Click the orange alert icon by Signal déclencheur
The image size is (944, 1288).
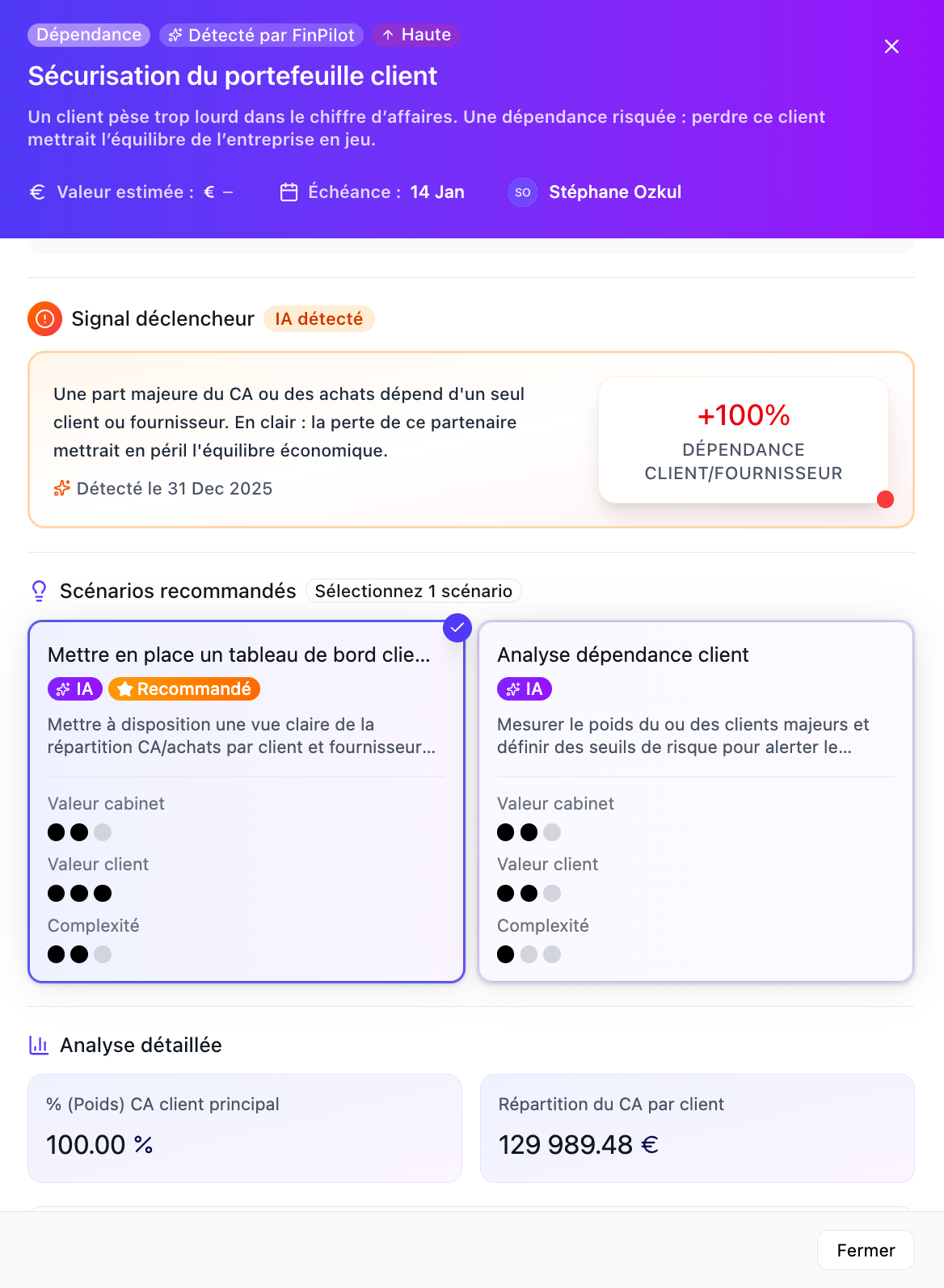click(x=45, y=319)
